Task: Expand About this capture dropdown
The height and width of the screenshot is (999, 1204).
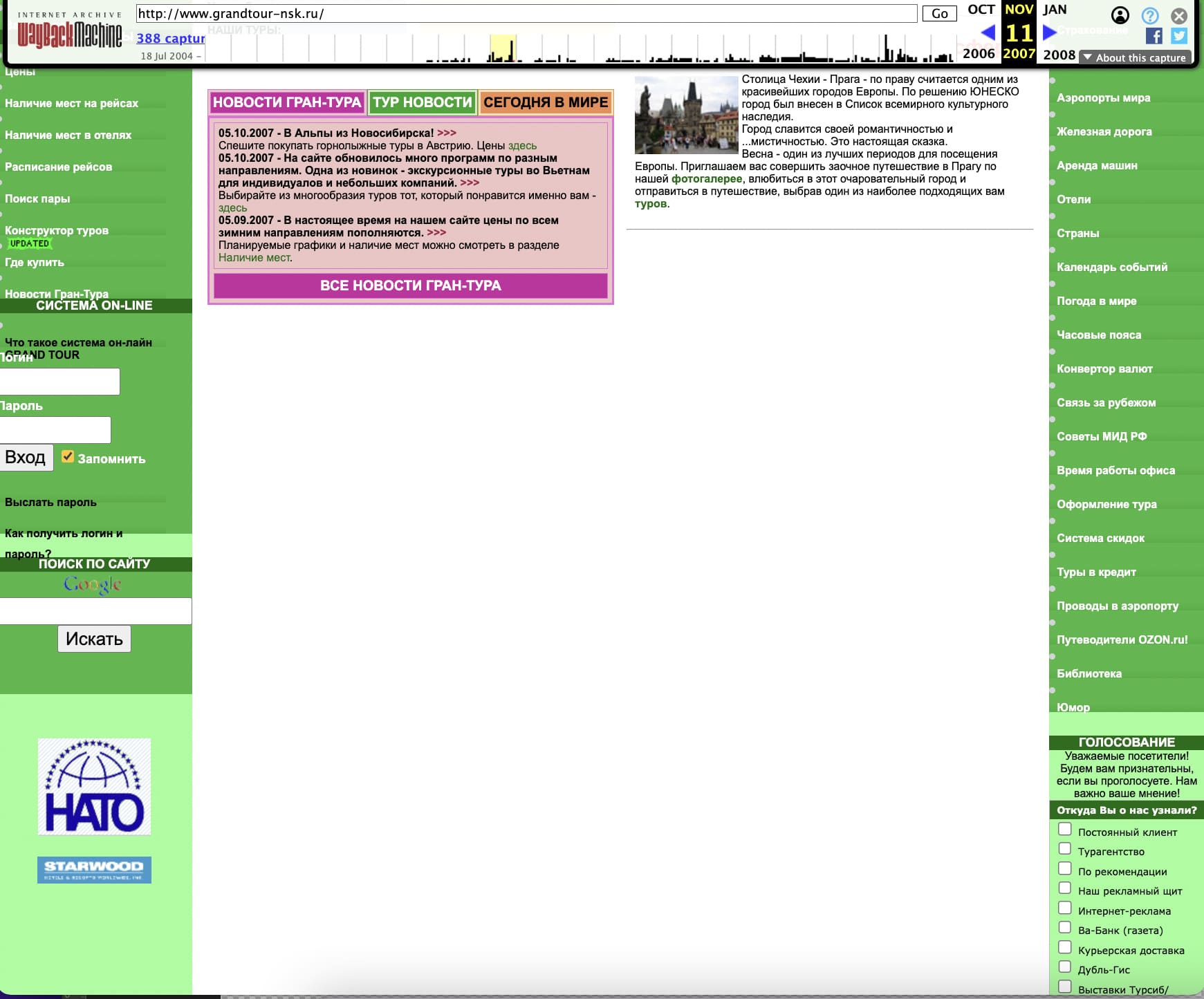Action: pyautogui.click(x=1134, y=58)
